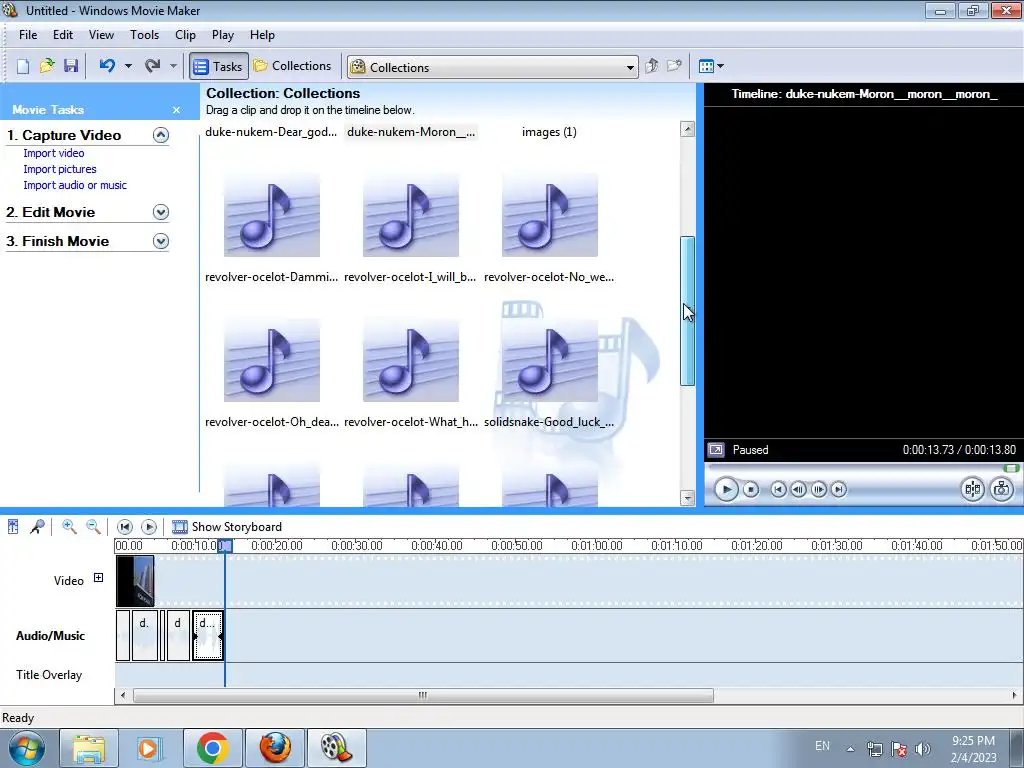This screenshot has width=1024, height=768.
Task: Select the video clip on the Video track
Action: pos(135,581)
